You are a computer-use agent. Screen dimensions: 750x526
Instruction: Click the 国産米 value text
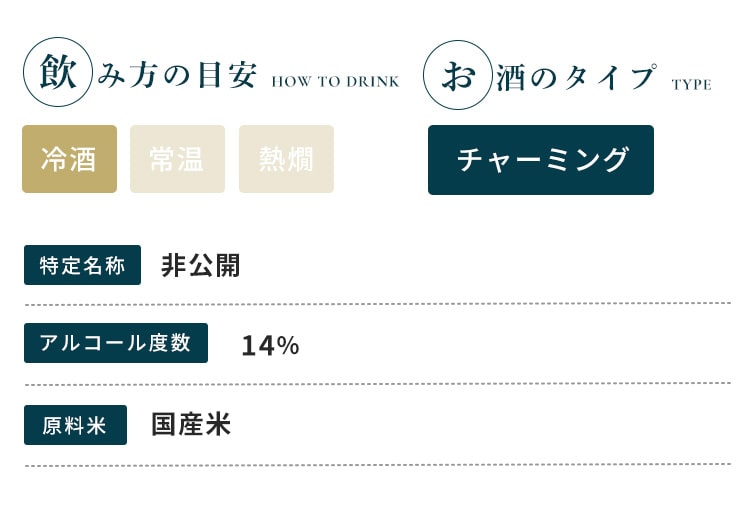(x=191, y=424)
